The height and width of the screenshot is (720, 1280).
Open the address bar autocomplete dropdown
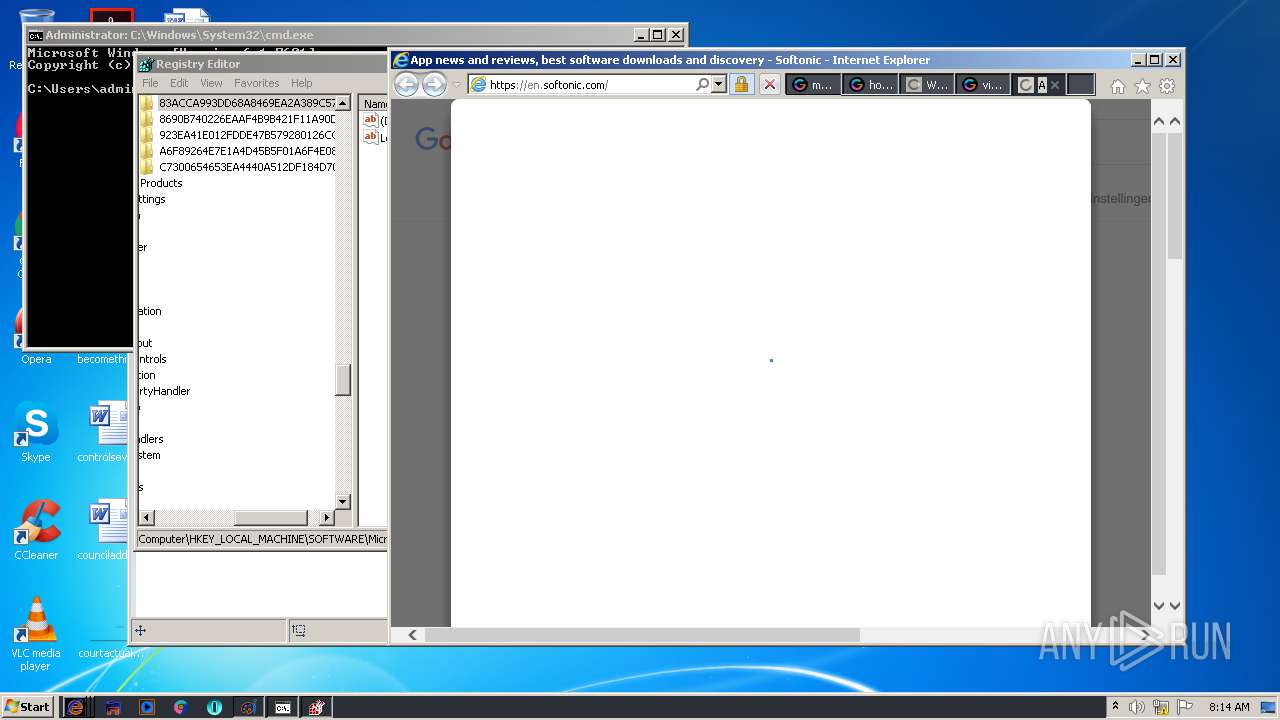pyautogui.click(x=718, y=85)
